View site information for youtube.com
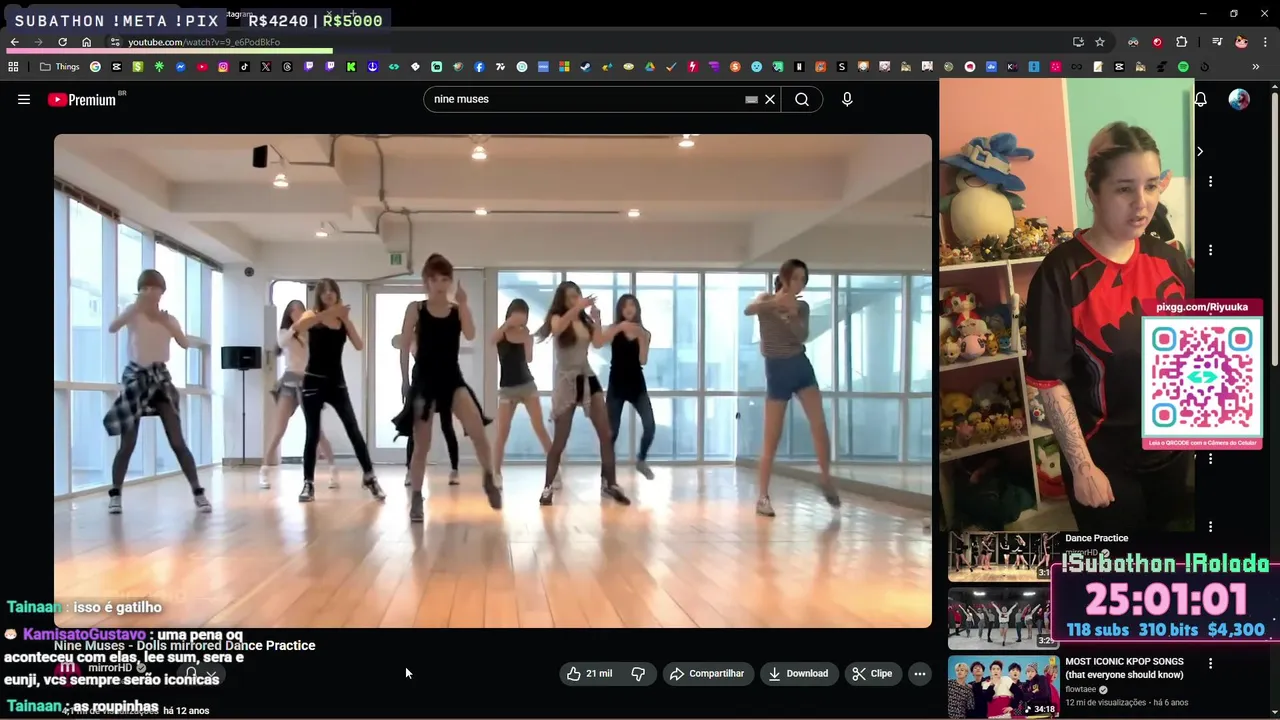Image resolution: width=1280 pixels, height=720 pixels. coord(115,42)
